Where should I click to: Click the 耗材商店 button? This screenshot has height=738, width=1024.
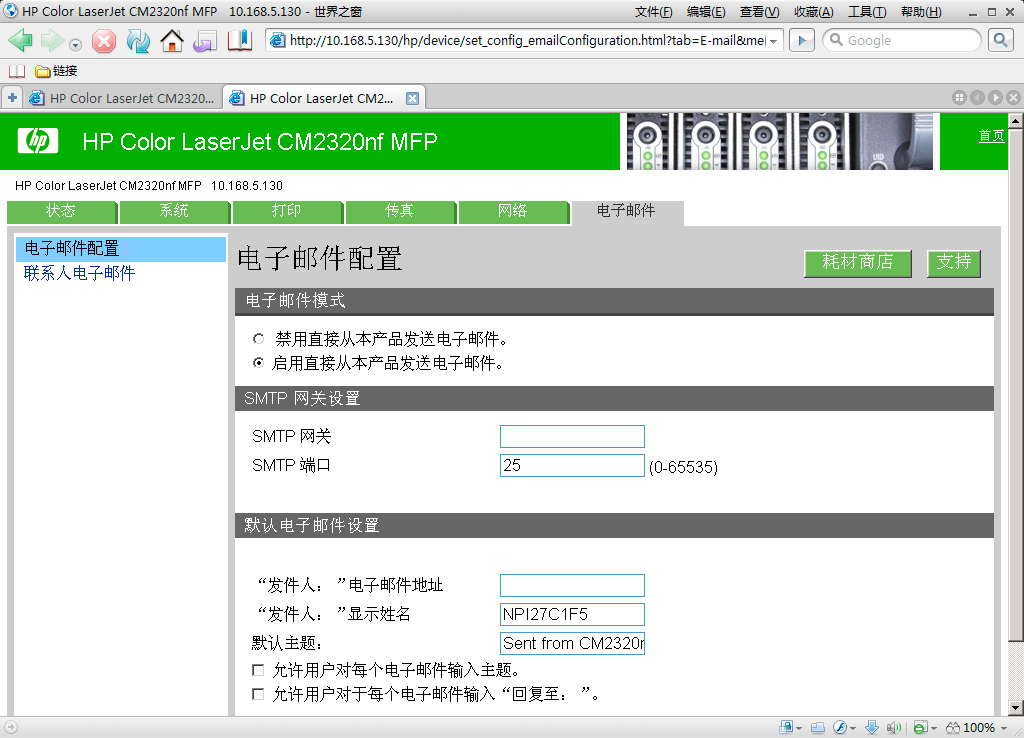click(x=857, y=262)
